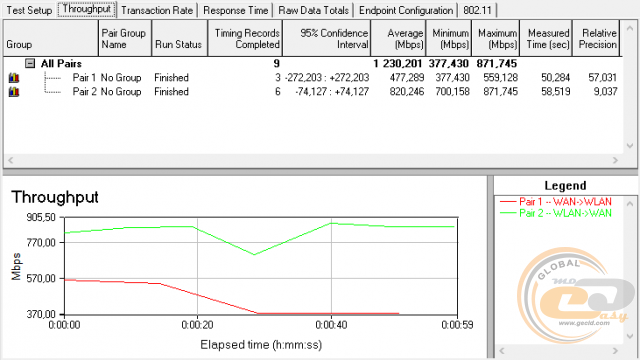Switch to the Transaction Rate tab
Image resolution: width=640 pixels, height=360 pixels.
click(x=157, y=10)
